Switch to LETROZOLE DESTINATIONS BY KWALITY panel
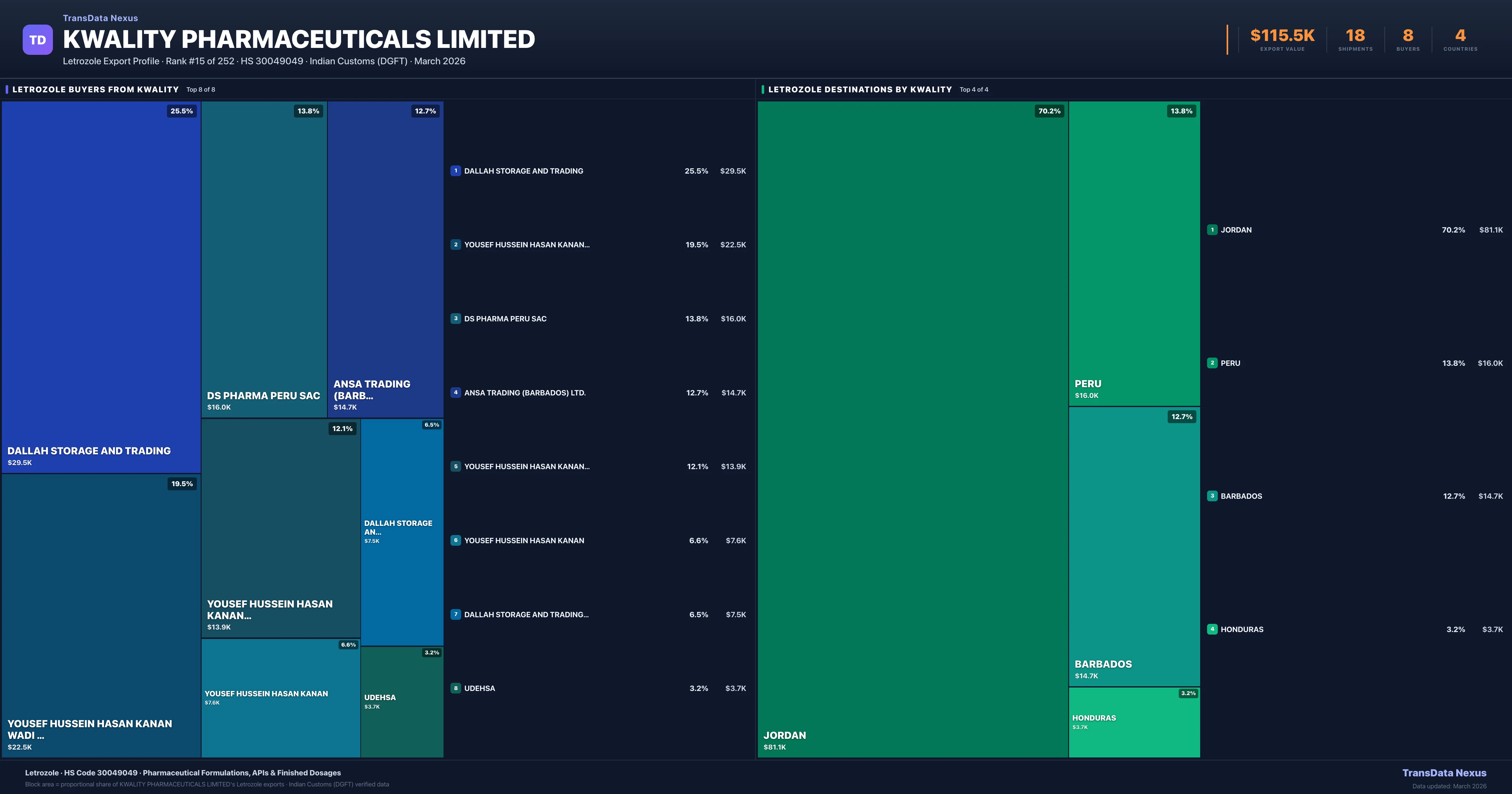Screen dimensions: 1512x794 click(861, 89)
